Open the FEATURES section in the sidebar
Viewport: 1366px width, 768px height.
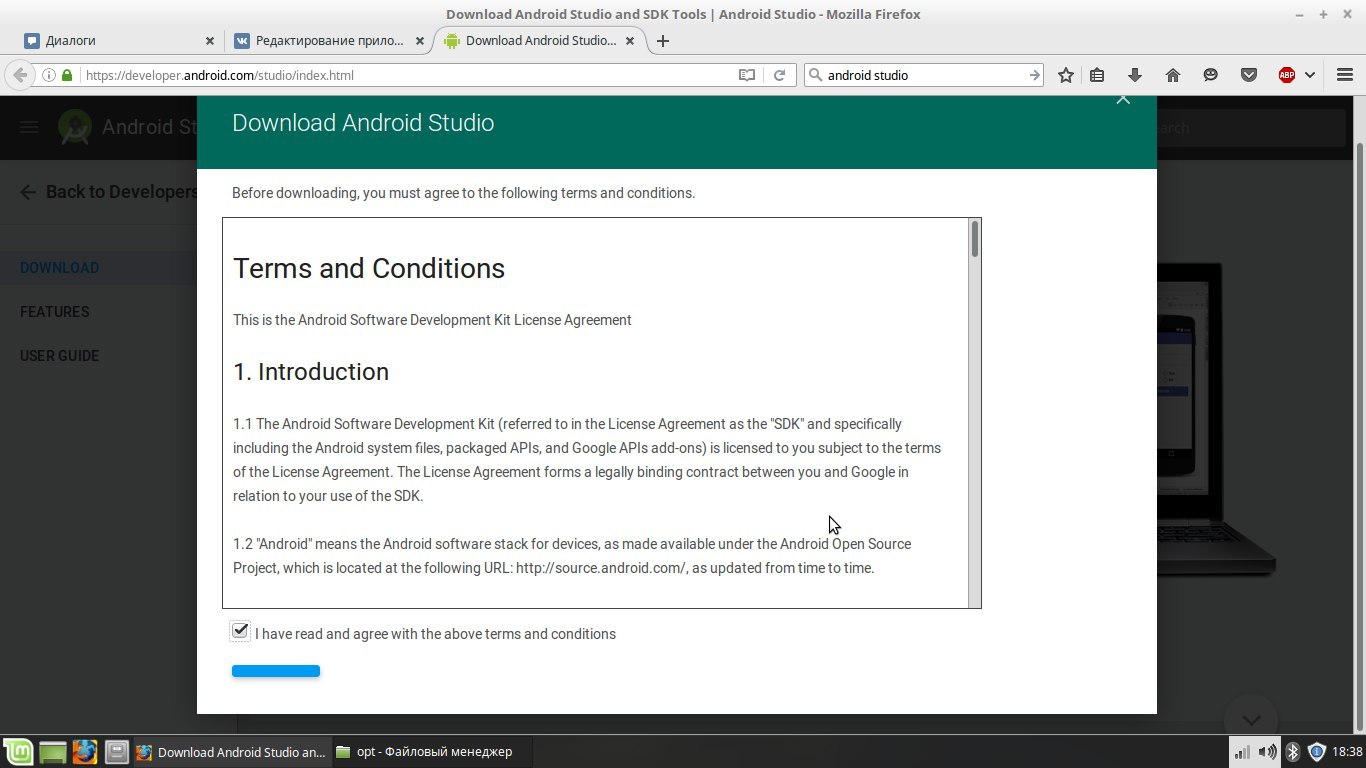pos(54,312)
